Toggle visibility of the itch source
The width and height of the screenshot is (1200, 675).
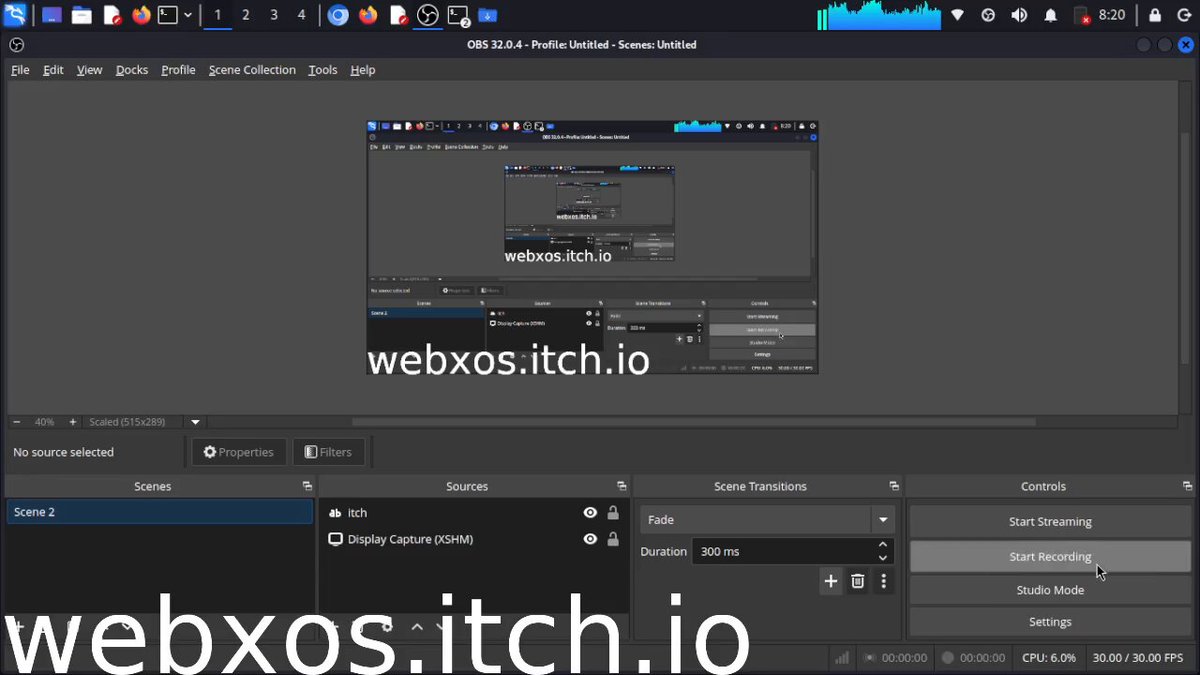[590, 513]
